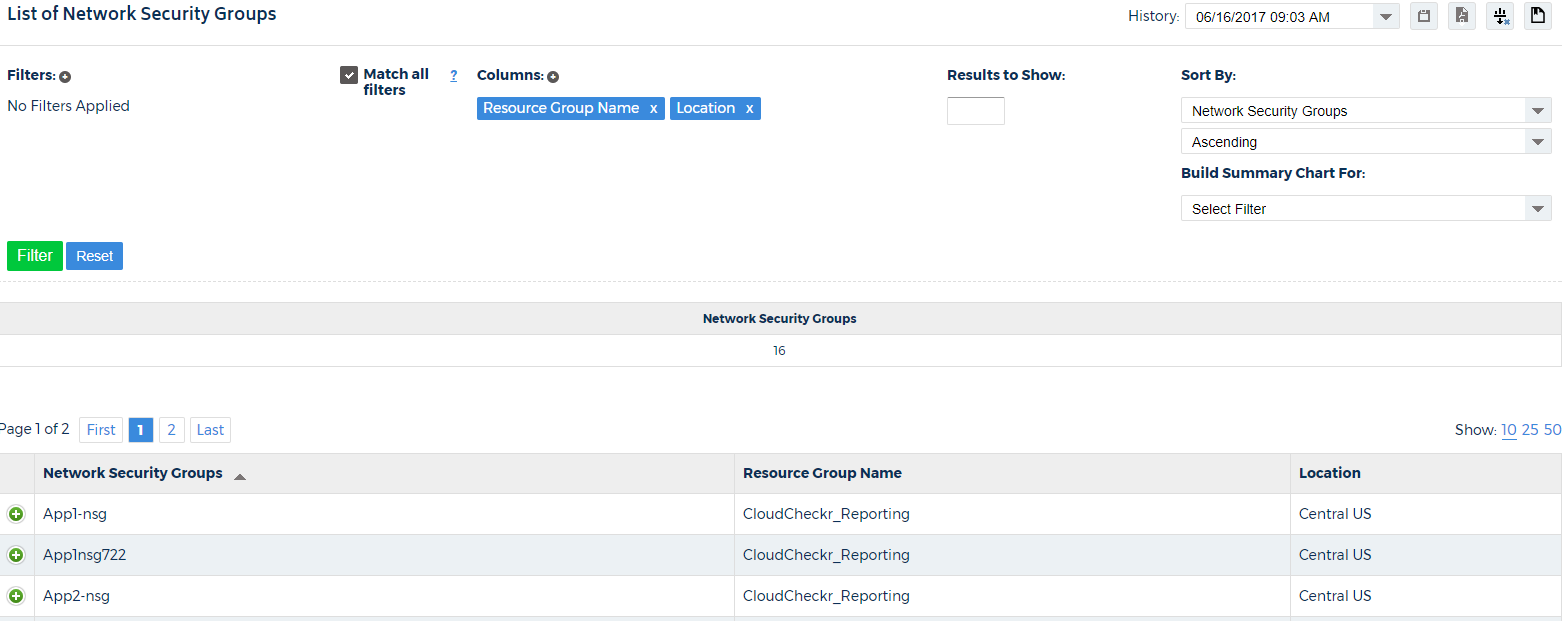The height and width of the screenshot is (621, 1567).
Task: Expand the App1nsg722 row with green plus
Action: point(16,555)
